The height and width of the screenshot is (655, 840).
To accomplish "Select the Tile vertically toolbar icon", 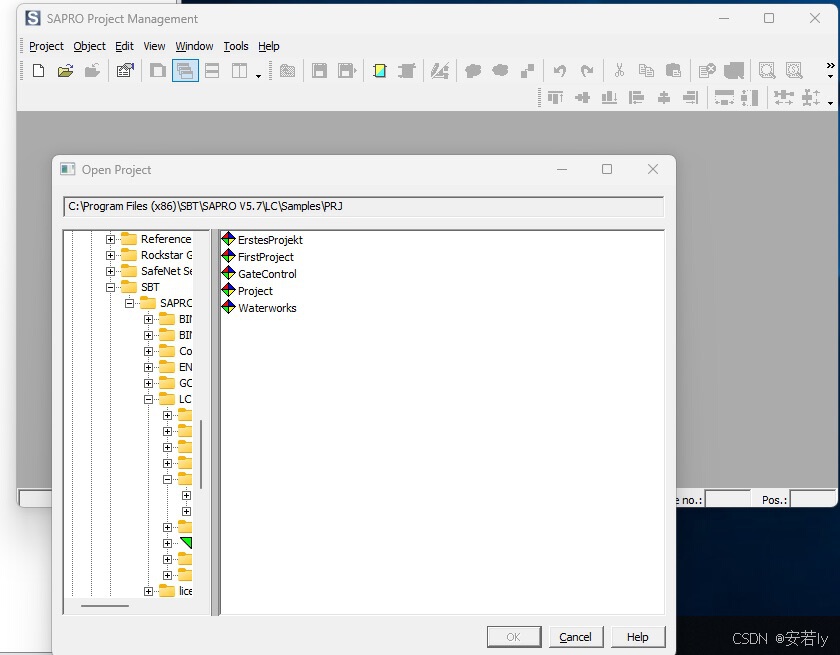I will [x=239, y=71].
